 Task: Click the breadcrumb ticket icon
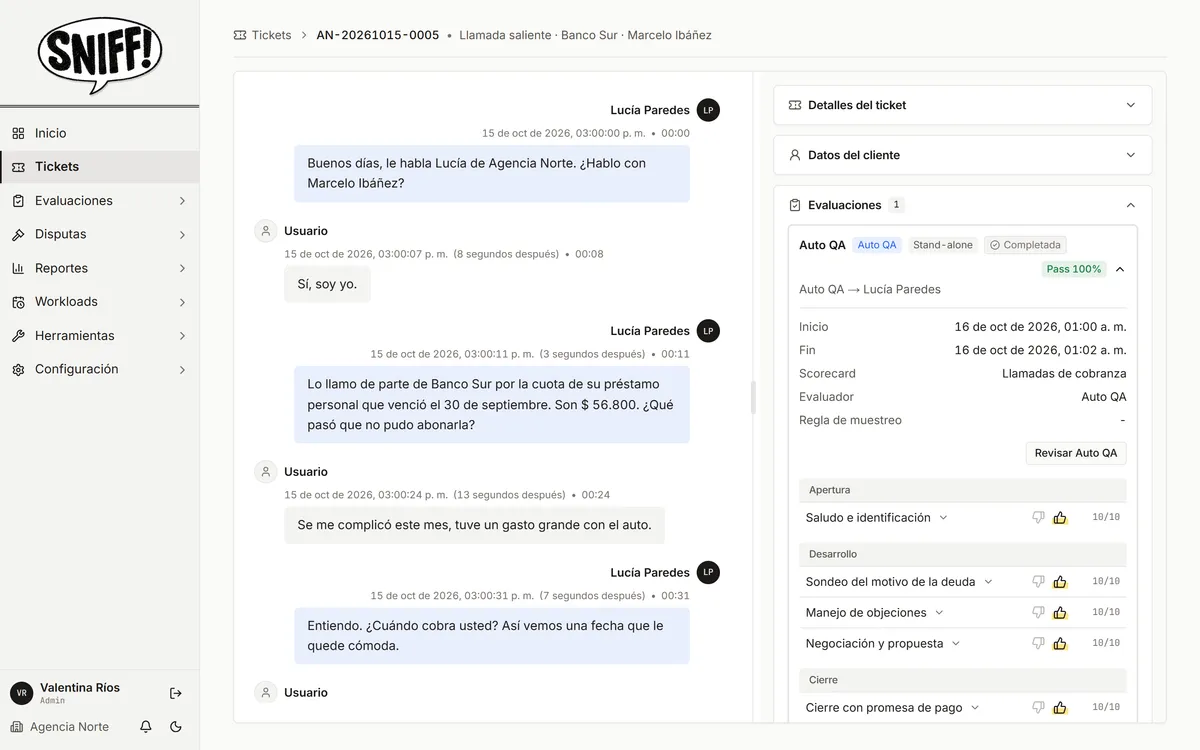point(240,35)
